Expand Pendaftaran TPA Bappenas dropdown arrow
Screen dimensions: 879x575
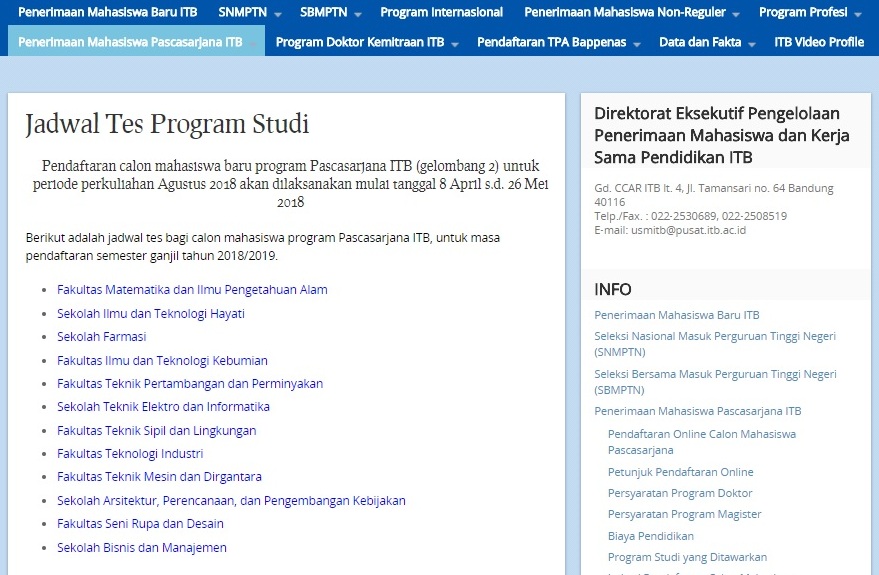(637, 44)
